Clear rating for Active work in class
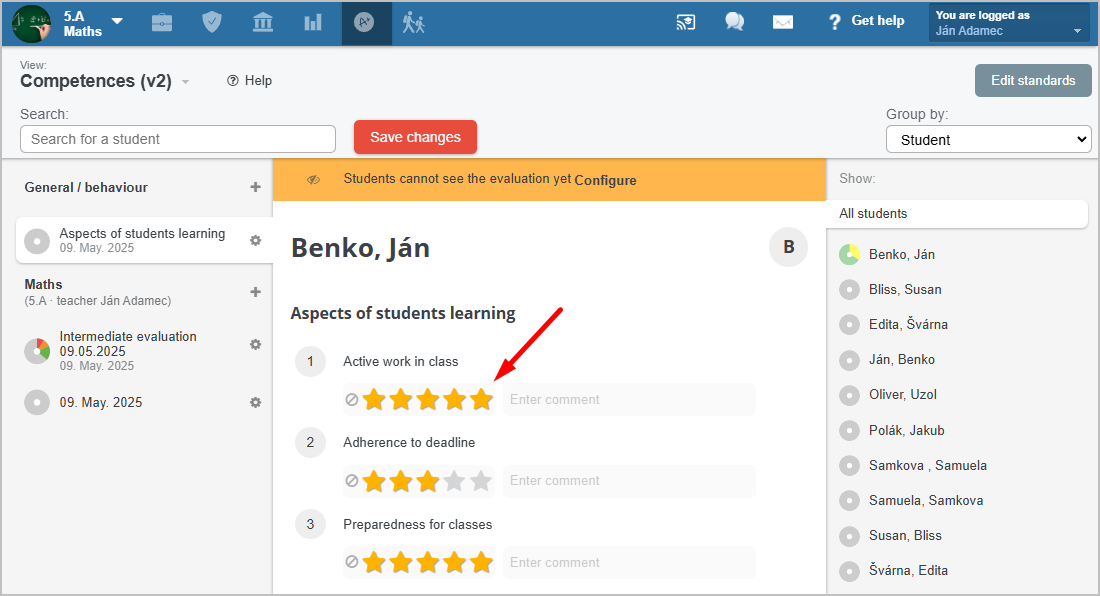Screen dimensions: 1100x596 (351, 400)
